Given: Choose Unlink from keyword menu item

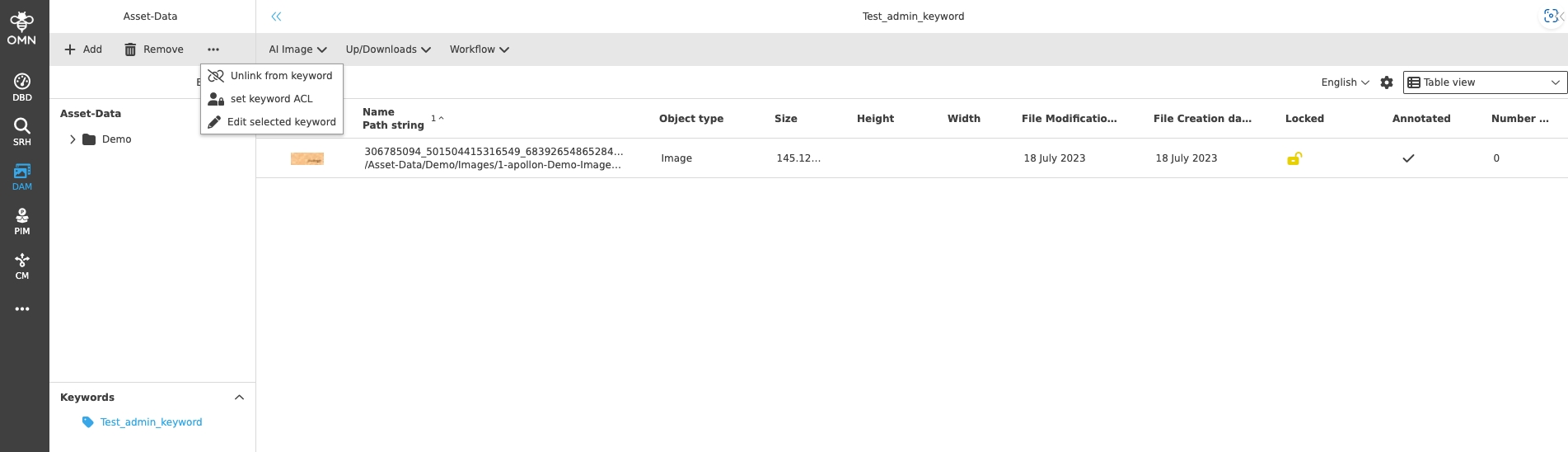Looking at the screenshot, I should click(281, 76).
